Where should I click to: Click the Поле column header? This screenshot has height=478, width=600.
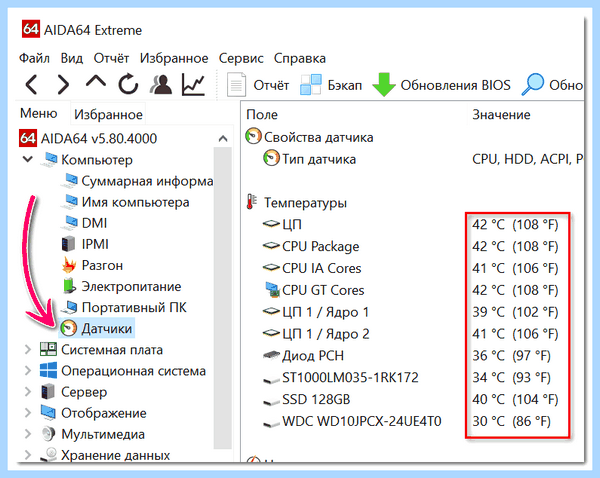(262, 114)
